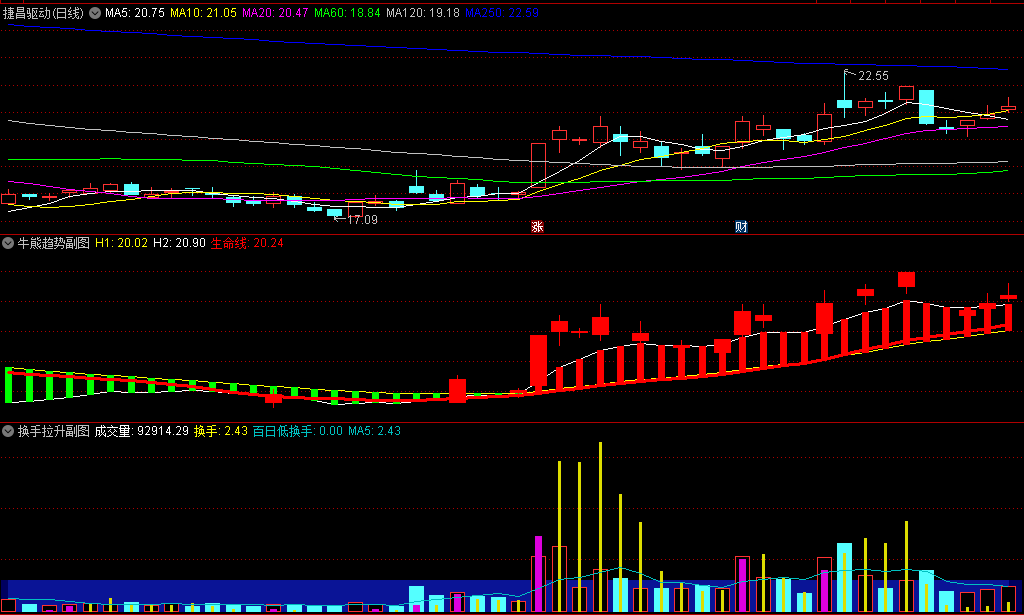Click the large red limit-up candle above 涨
The image size is (1024, 615).
tap(538, 165)
